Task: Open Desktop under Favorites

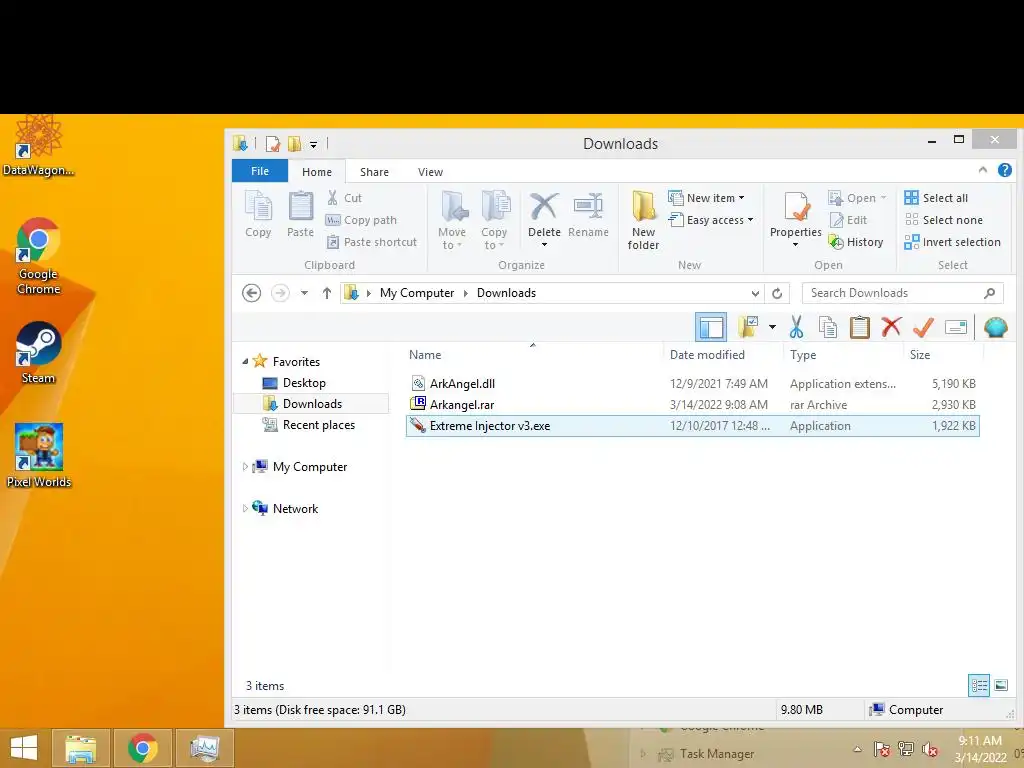Action: pyautogui.click(x=304, y=383)
